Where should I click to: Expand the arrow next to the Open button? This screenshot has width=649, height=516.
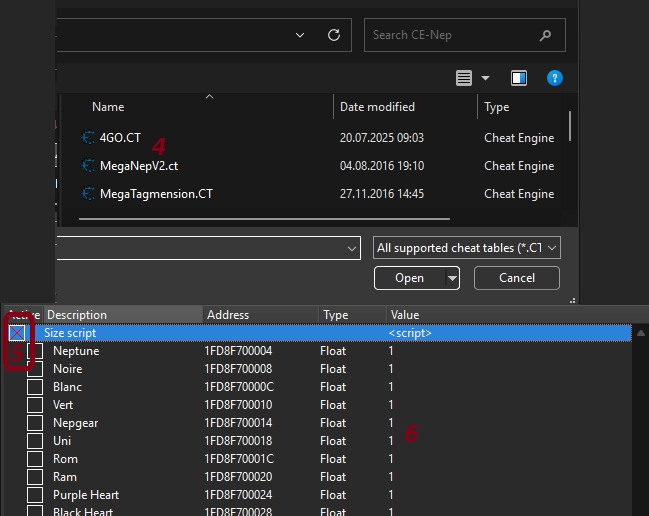point(452,278)
